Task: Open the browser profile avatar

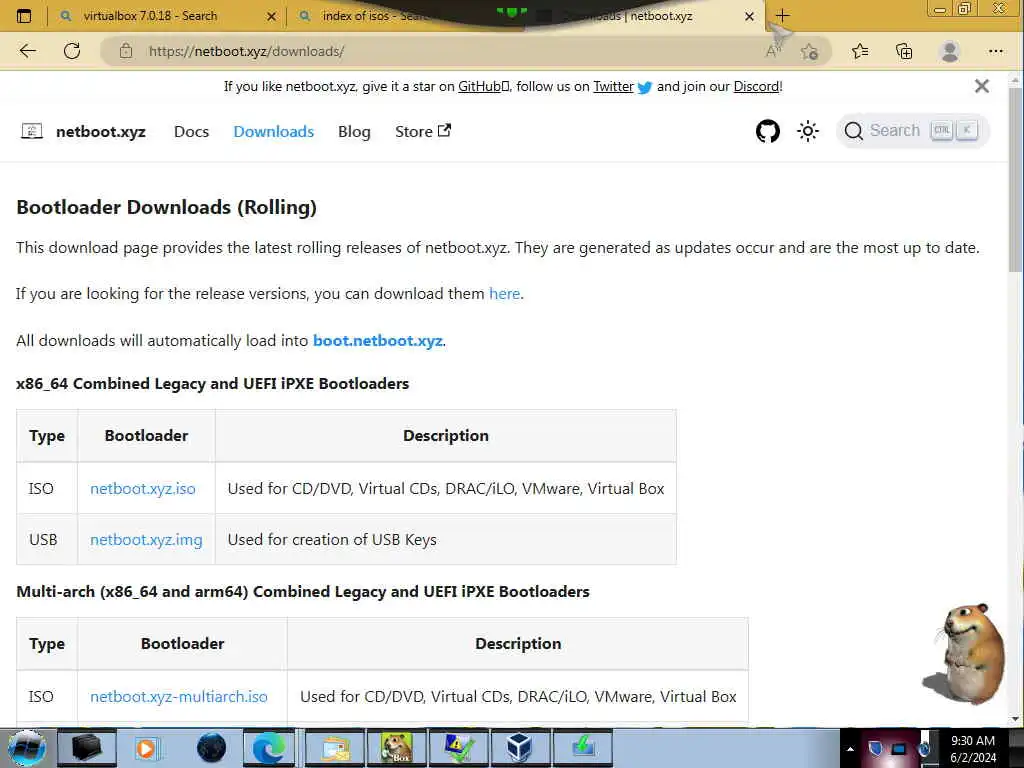Action: (950, 51)
